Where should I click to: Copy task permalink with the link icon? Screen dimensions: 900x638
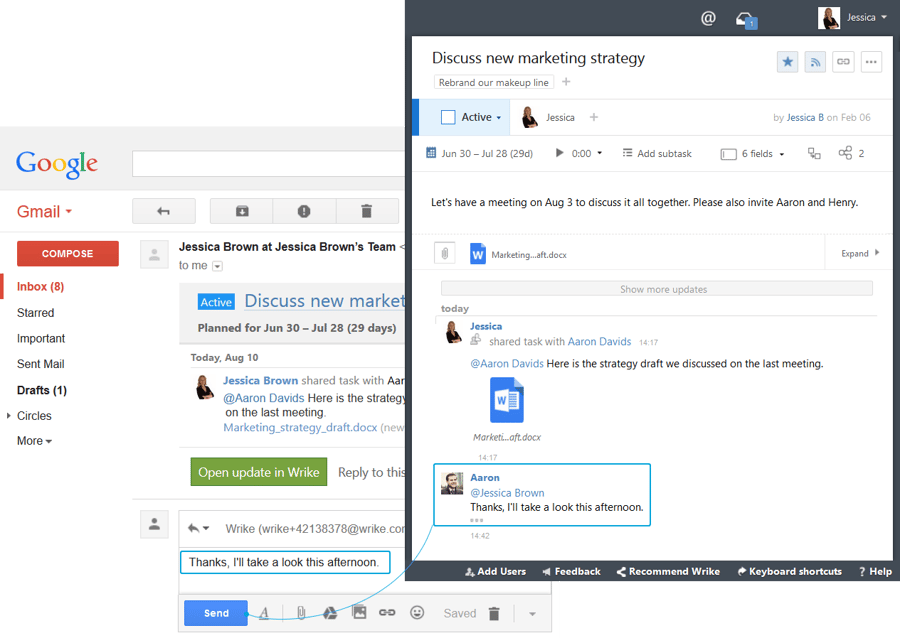tap(843, 61)
